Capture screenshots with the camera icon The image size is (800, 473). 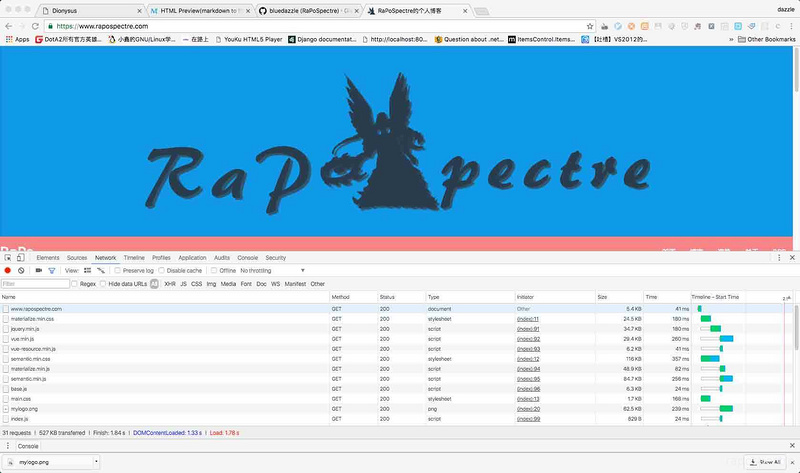coord(39,270)
